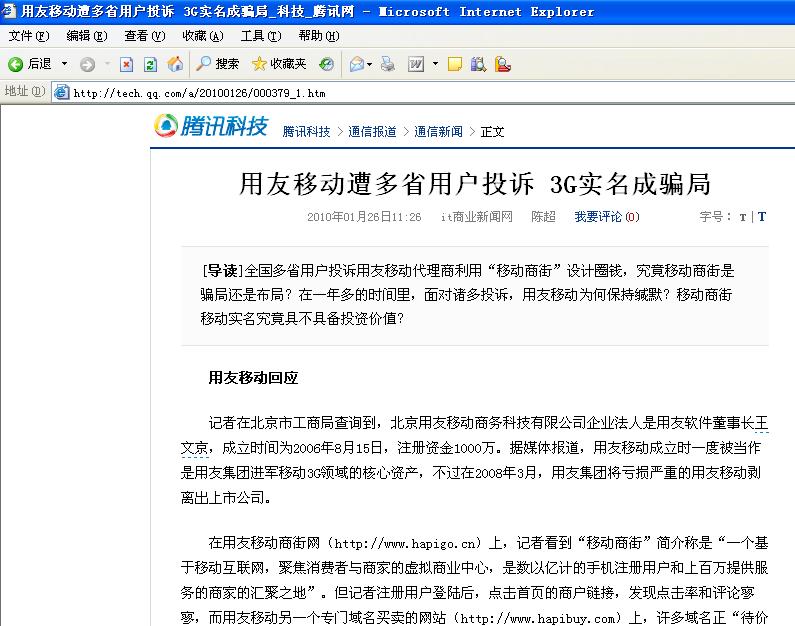The image size is (795, 626).
Task: Select the small font size T
Action: point(743,217)
